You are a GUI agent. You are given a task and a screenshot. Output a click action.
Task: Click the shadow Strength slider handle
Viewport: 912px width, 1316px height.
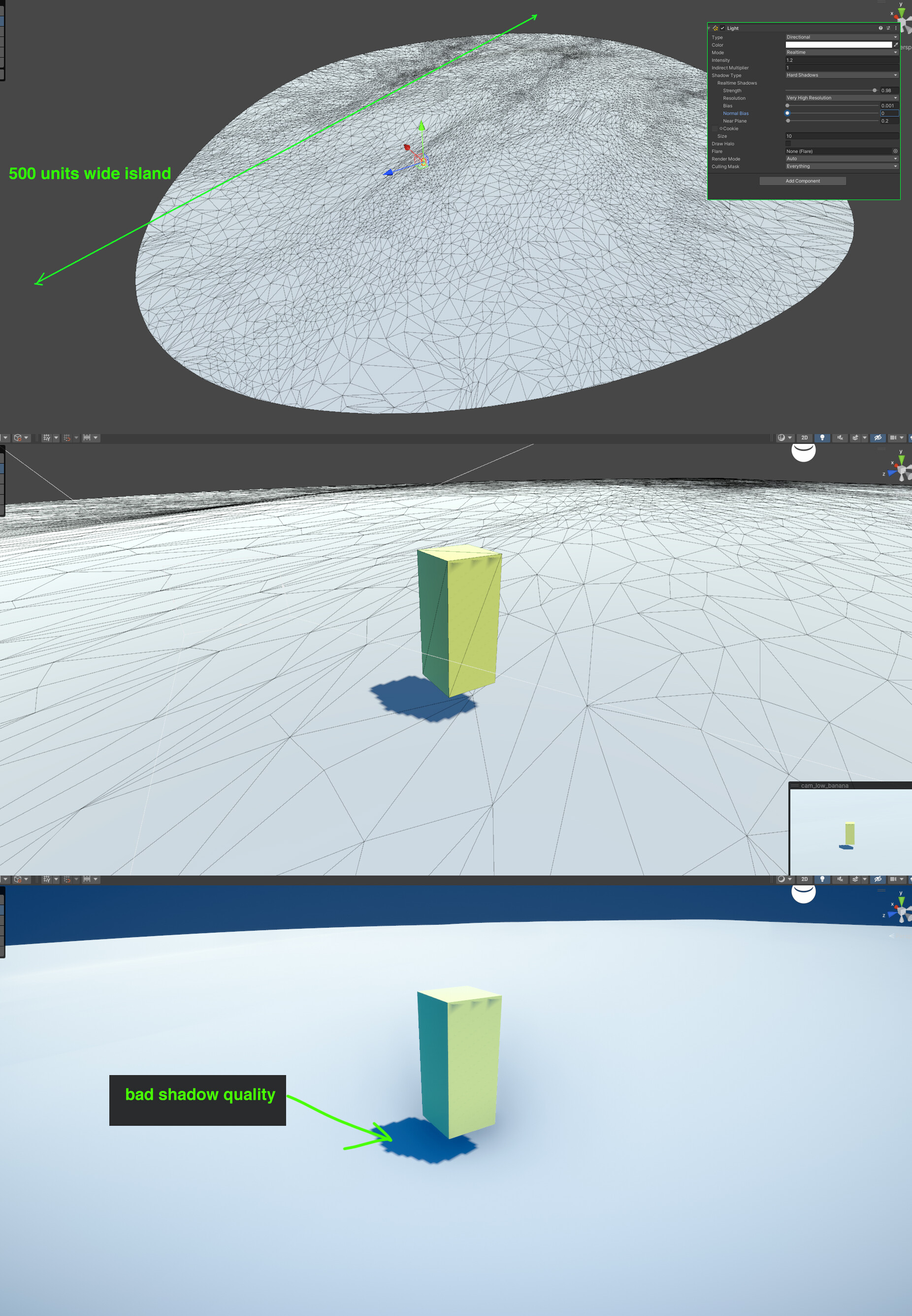click(x=875, y=90)
